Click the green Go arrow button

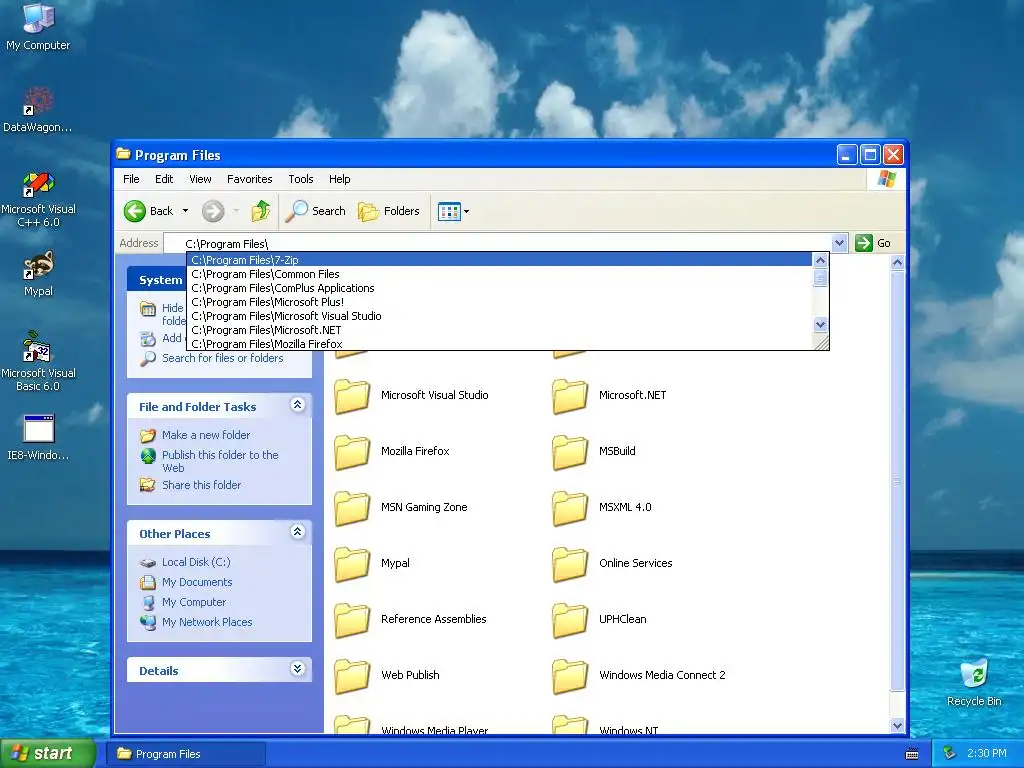click(864, 243)
